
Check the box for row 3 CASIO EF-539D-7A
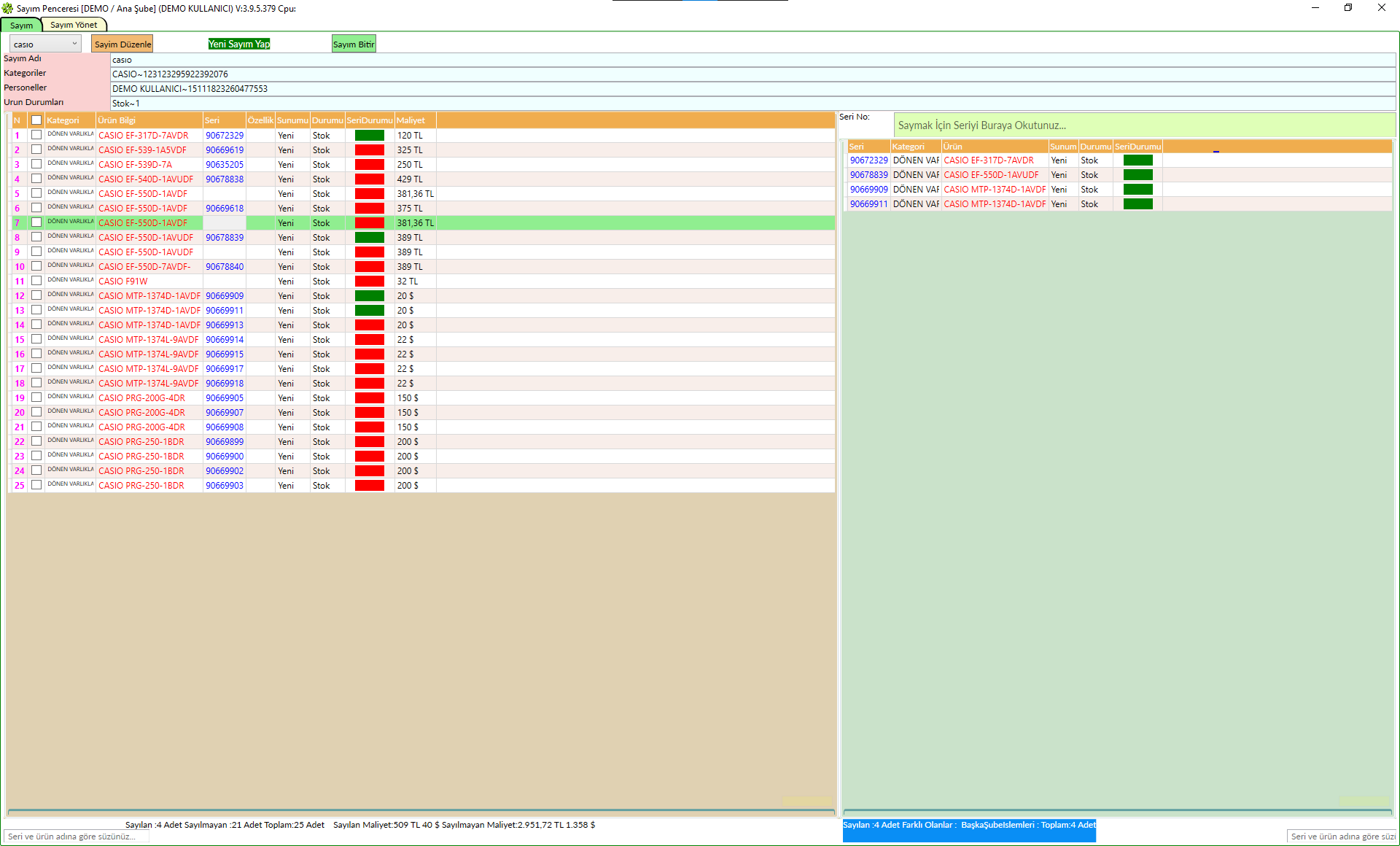(36, 164)
